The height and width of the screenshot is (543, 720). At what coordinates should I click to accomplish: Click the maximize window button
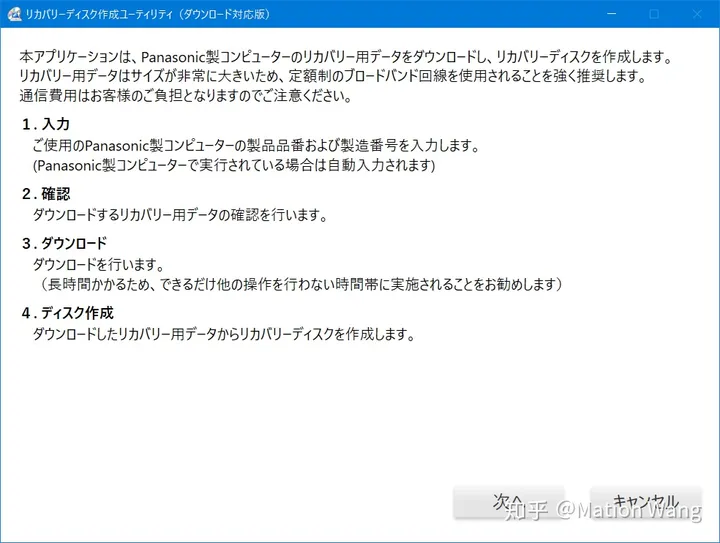tap(654, 14)
